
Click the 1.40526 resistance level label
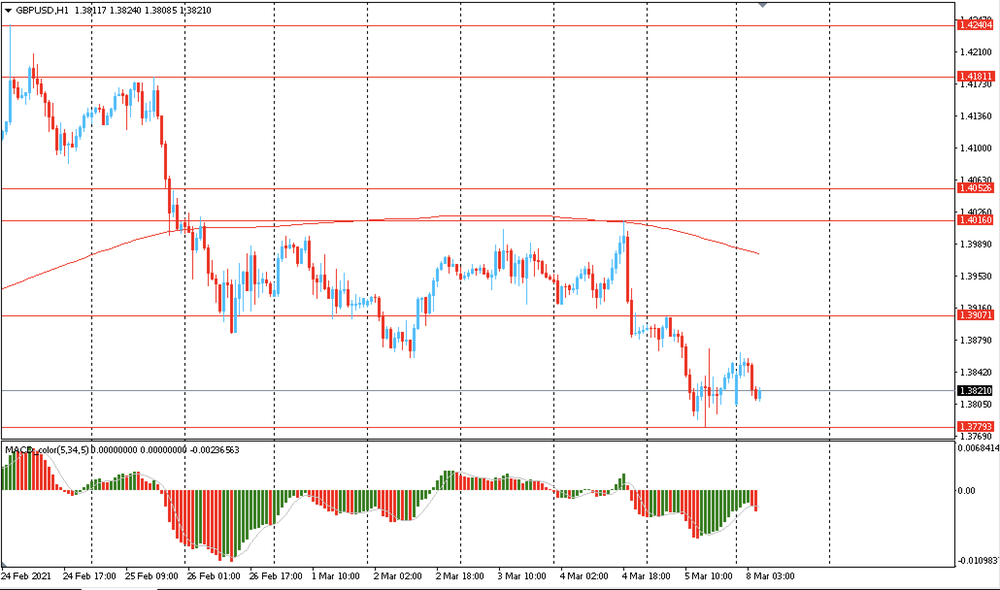tap(975, 188)
